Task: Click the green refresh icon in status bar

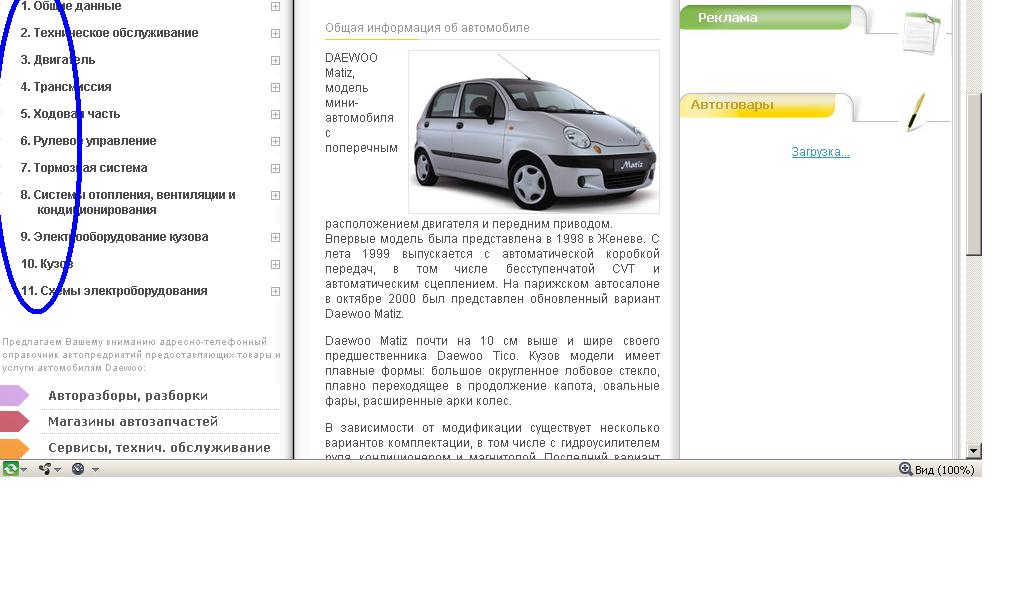Action: coord(10,469)
